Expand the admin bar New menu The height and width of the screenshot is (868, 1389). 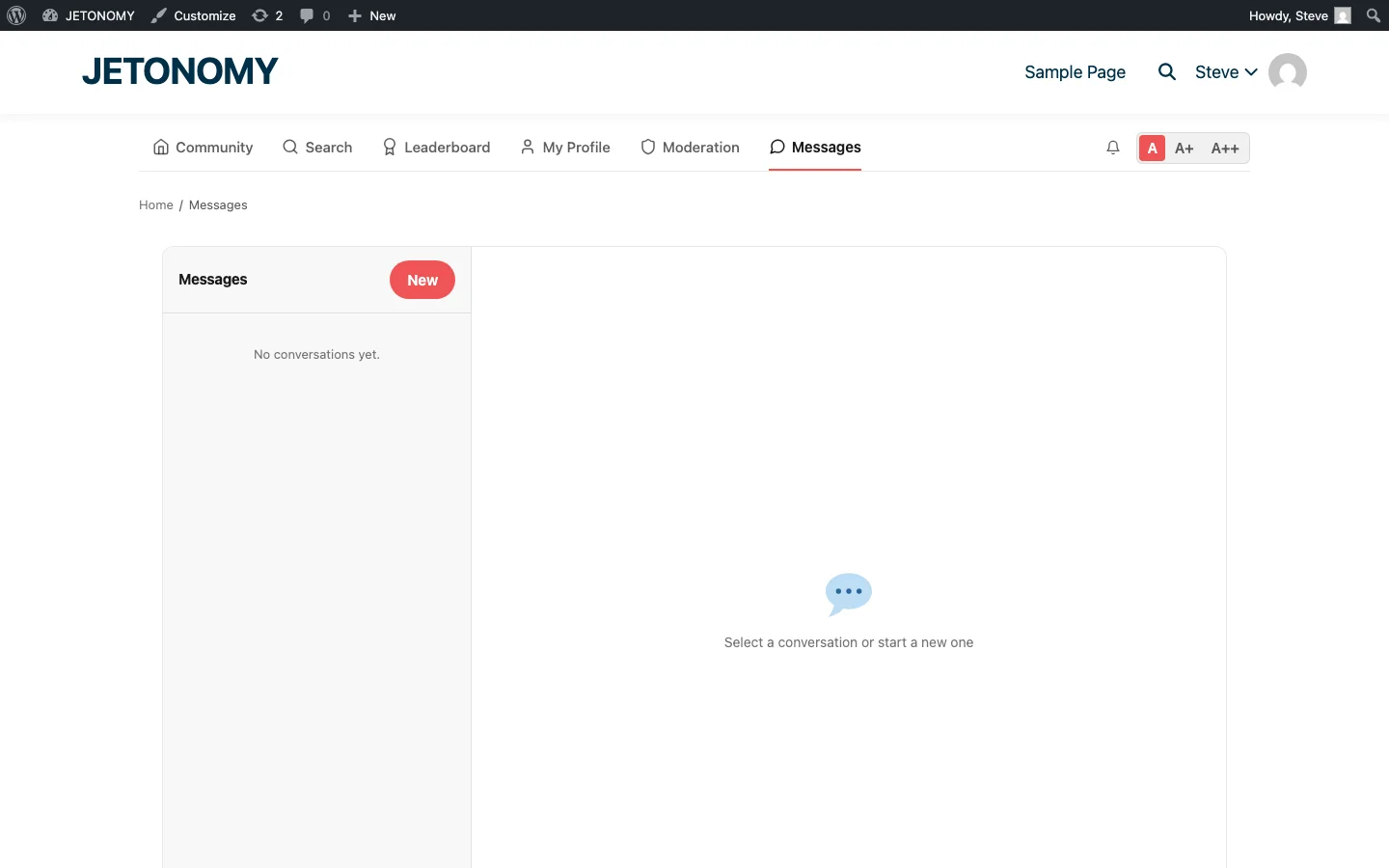pyautogui.click(x=371, y=15)
